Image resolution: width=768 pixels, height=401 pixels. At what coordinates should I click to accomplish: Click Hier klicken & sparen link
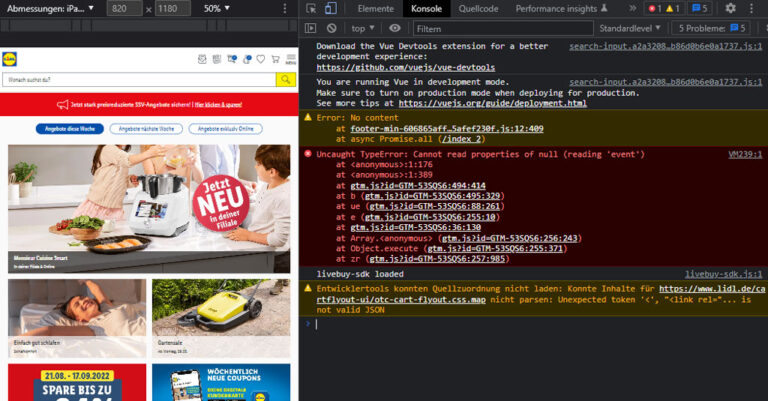[x=218, y=104]
